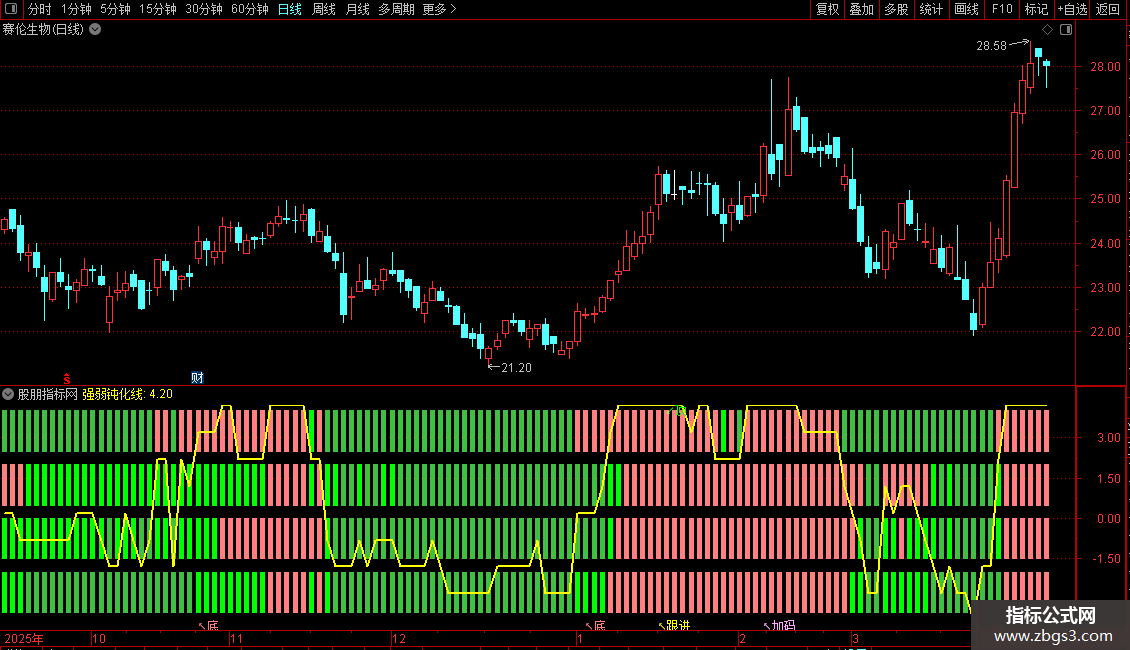Expand the 股朋指标网 indicator dropdown arrow
The width and height of the screenshot is (1130, 650).
pyautogui.click(x=8, y=394)
